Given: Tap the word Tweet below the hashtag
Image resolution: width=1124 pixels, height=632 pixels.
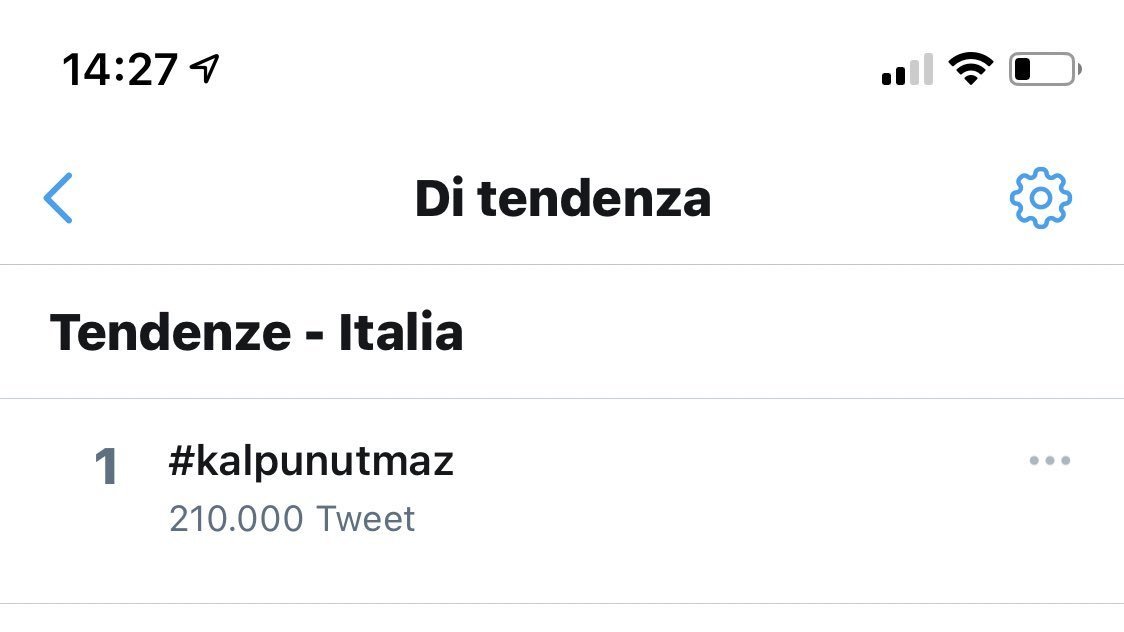Looking at the screenshot, I should (365, 520).
